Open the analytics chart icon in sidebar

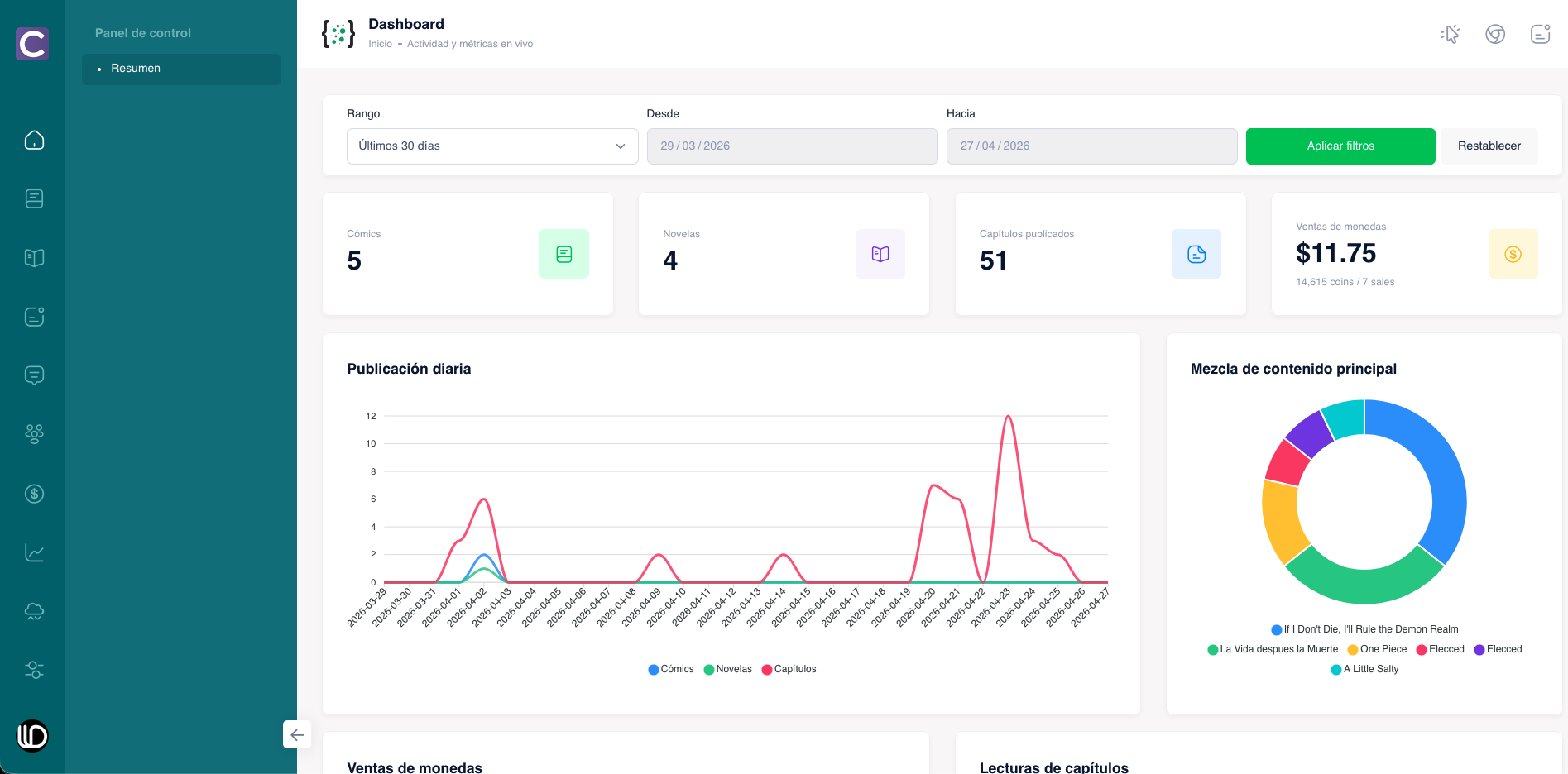(34, 552)
